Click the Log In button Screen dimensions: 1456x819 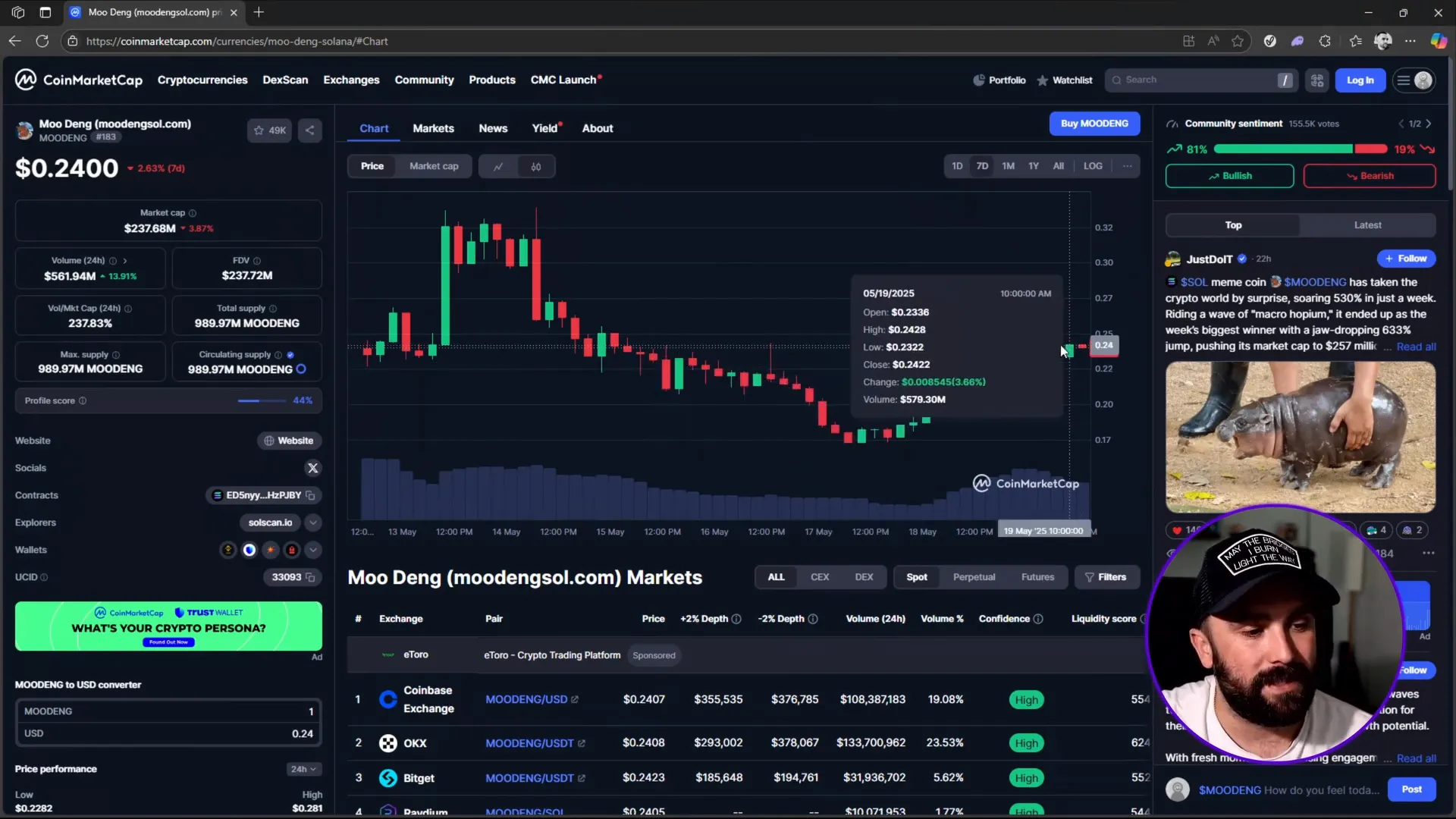tap(1360, 80)
